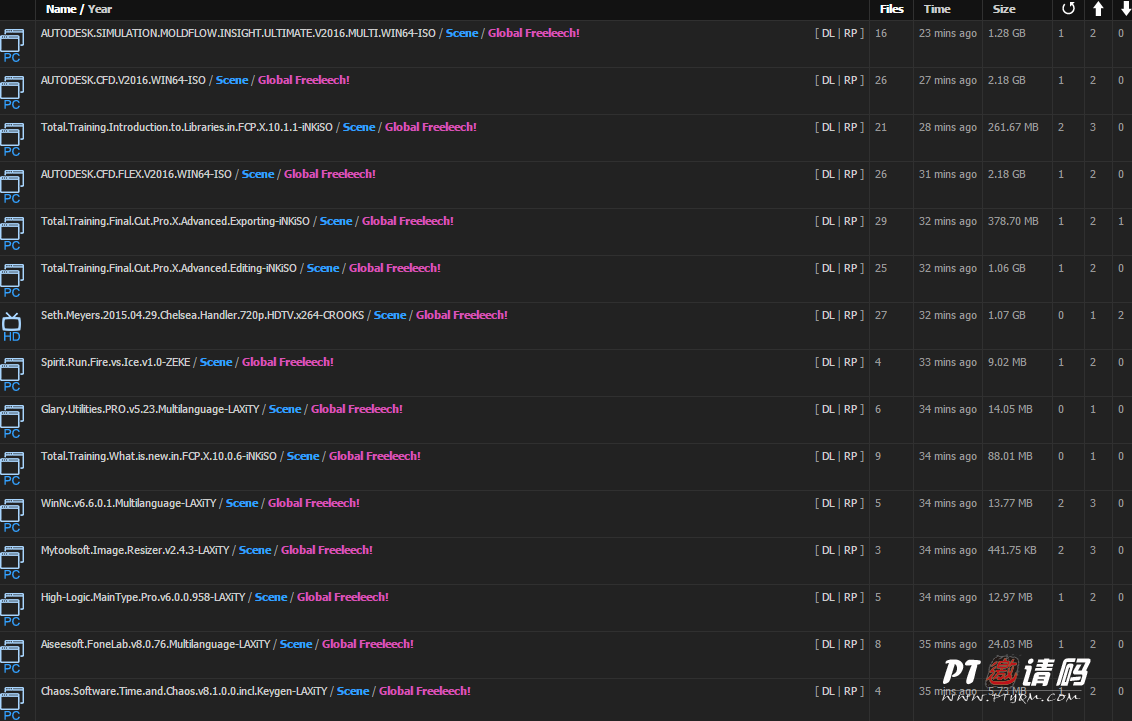1132x721 pixels.
Task: Sort the list by Size column header
Action: click(1004, 9)
